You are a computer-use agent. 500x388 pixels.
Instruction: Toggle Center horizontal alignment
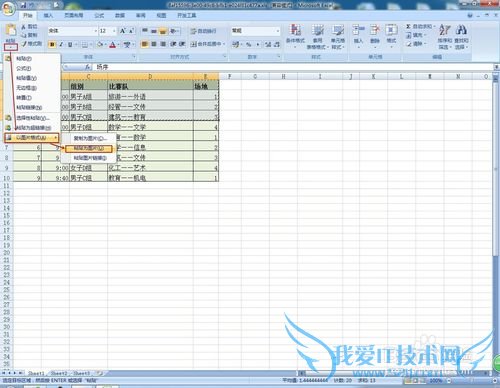[154, 44]
